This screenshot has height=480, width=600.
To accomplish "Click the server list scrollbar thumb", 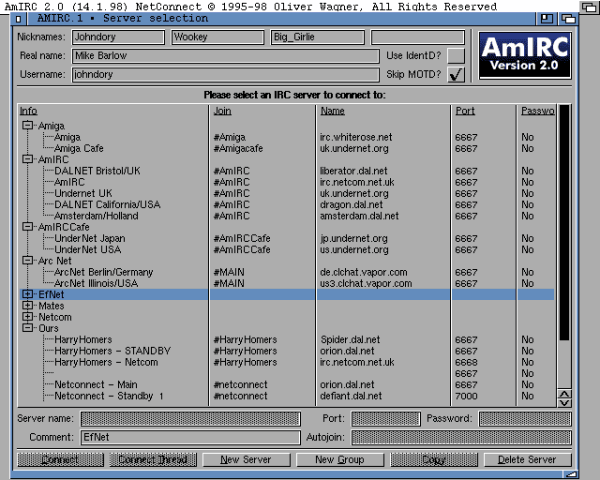I will pyautogui.click(x=564, y=223).
